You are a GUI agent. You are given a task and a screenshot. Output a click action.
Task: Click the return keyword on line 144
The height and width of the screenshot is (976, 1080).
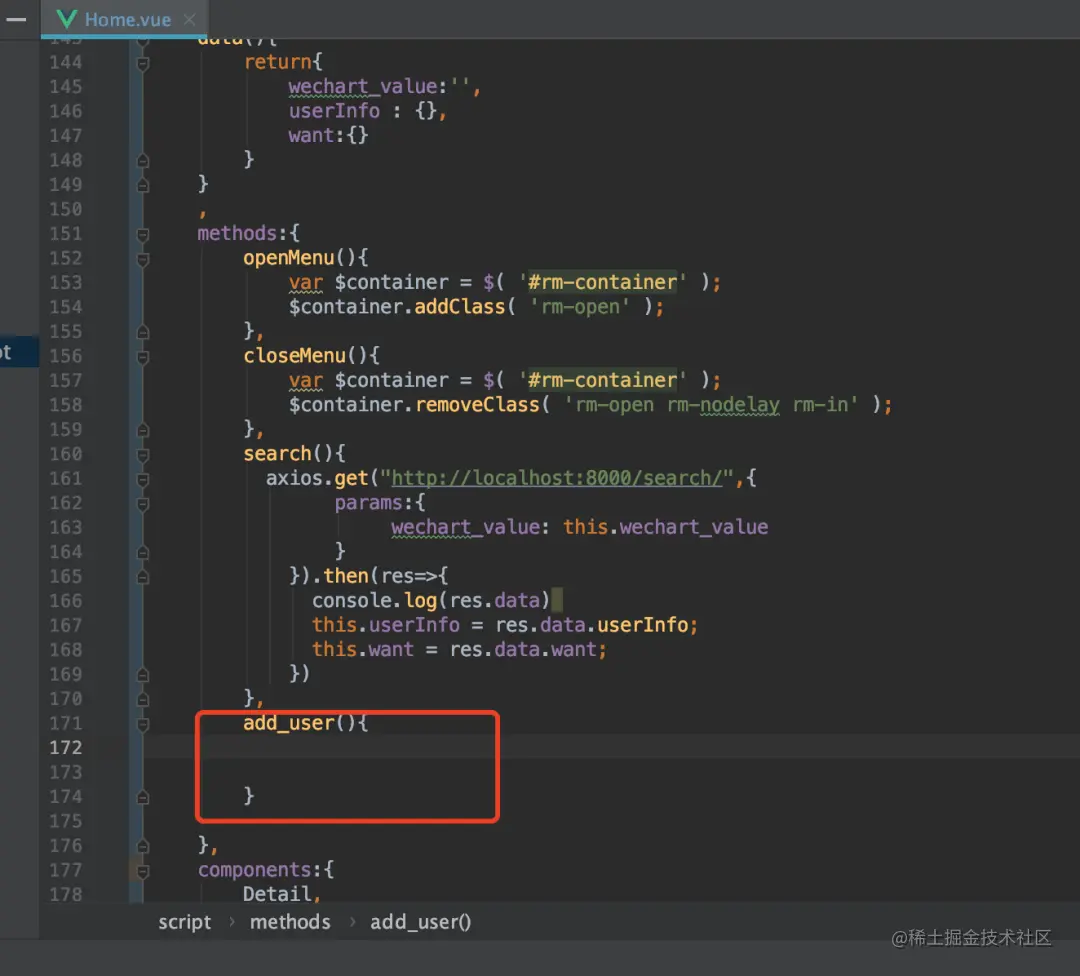(277, 61)
